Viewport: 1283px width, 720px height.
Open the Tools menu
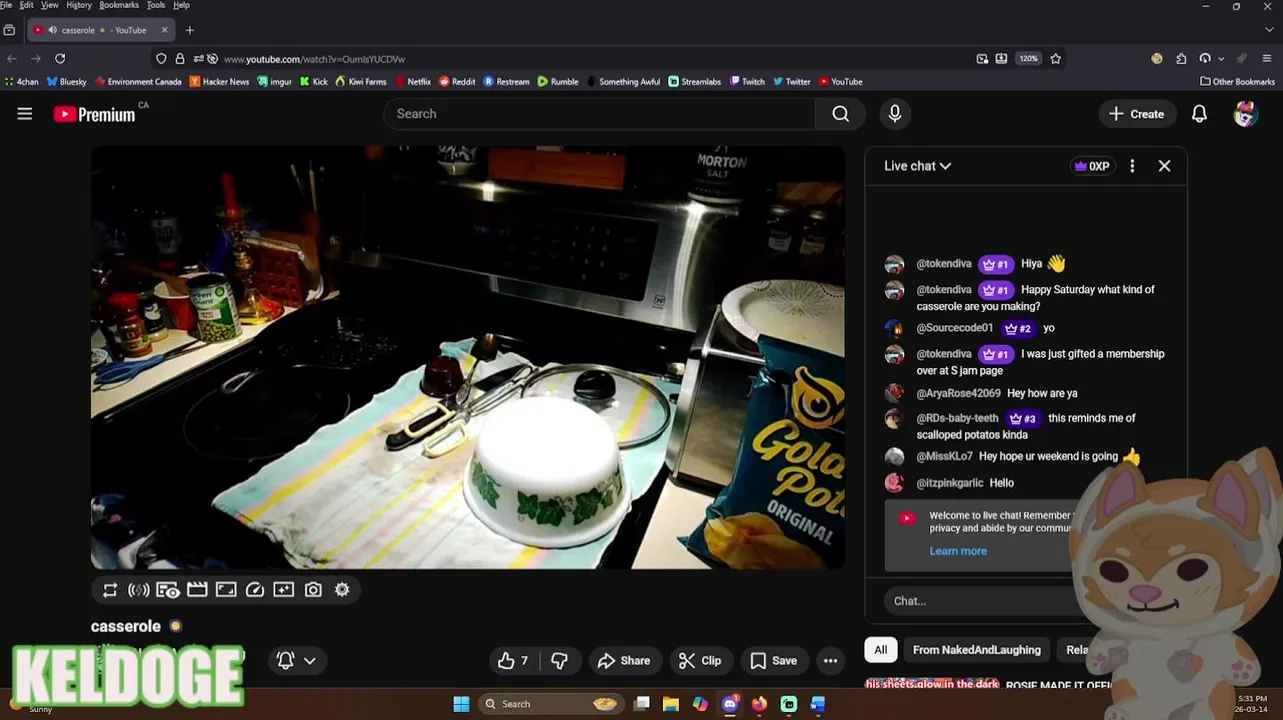point(156,5)
